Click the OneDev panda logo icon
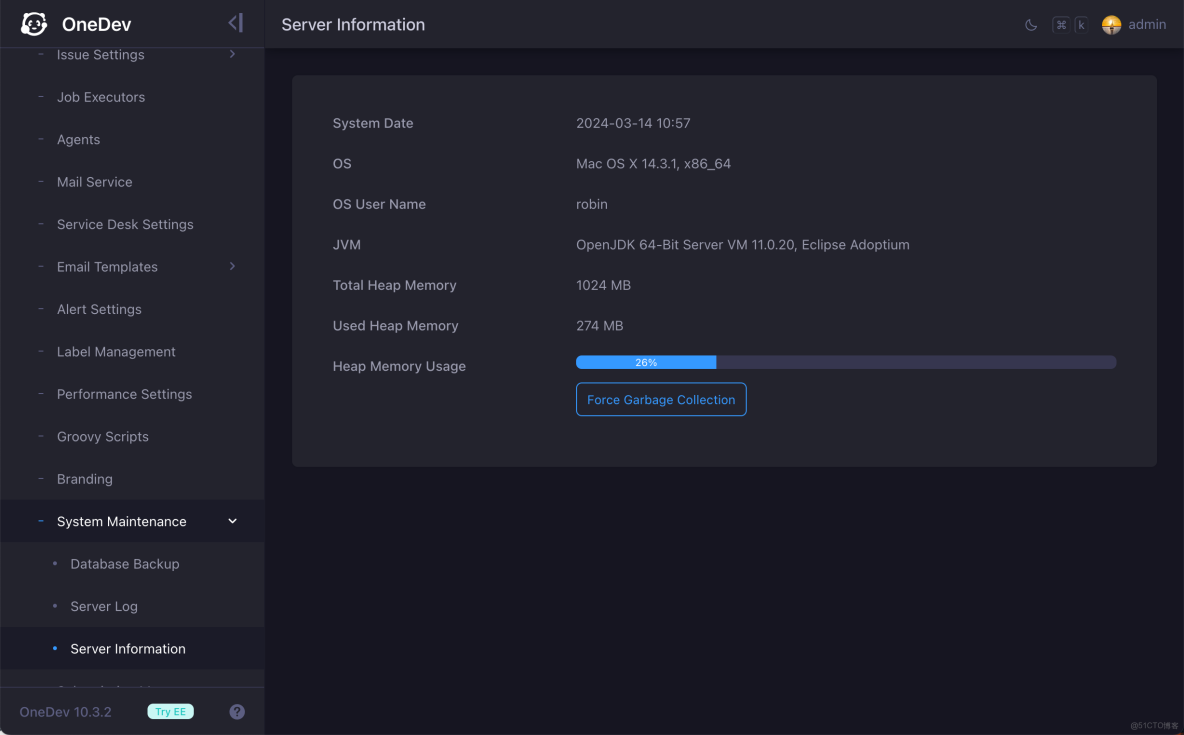The image size is (1184, 735). click(34, 24)
